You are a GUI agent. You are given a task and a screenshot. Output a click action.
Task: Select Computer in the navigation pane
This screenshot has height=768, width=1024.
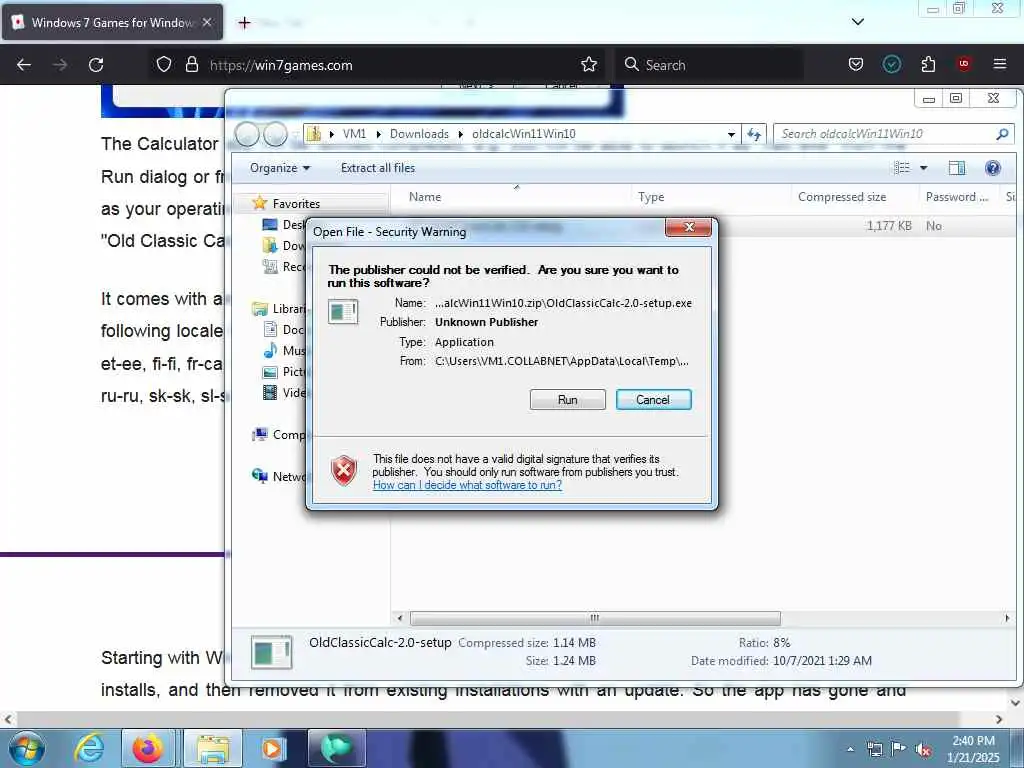click(x=280, y=435)
